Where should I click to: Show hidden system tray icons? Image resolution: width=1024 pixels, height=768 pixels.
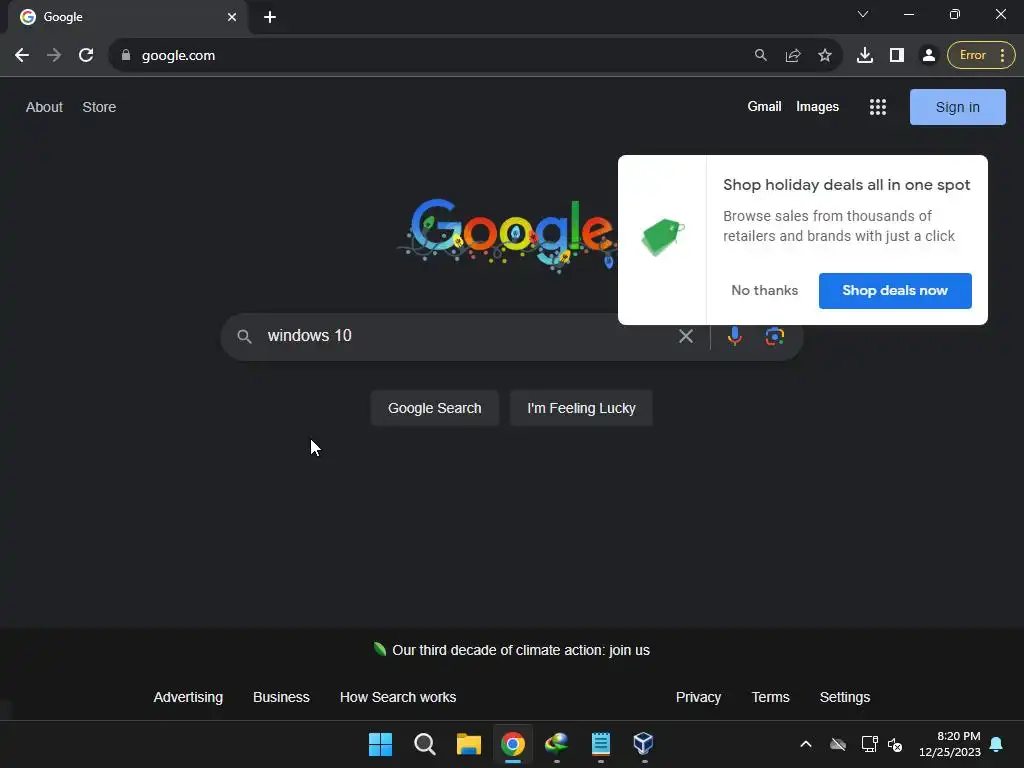pyautogui.click(x=806, y=744)
